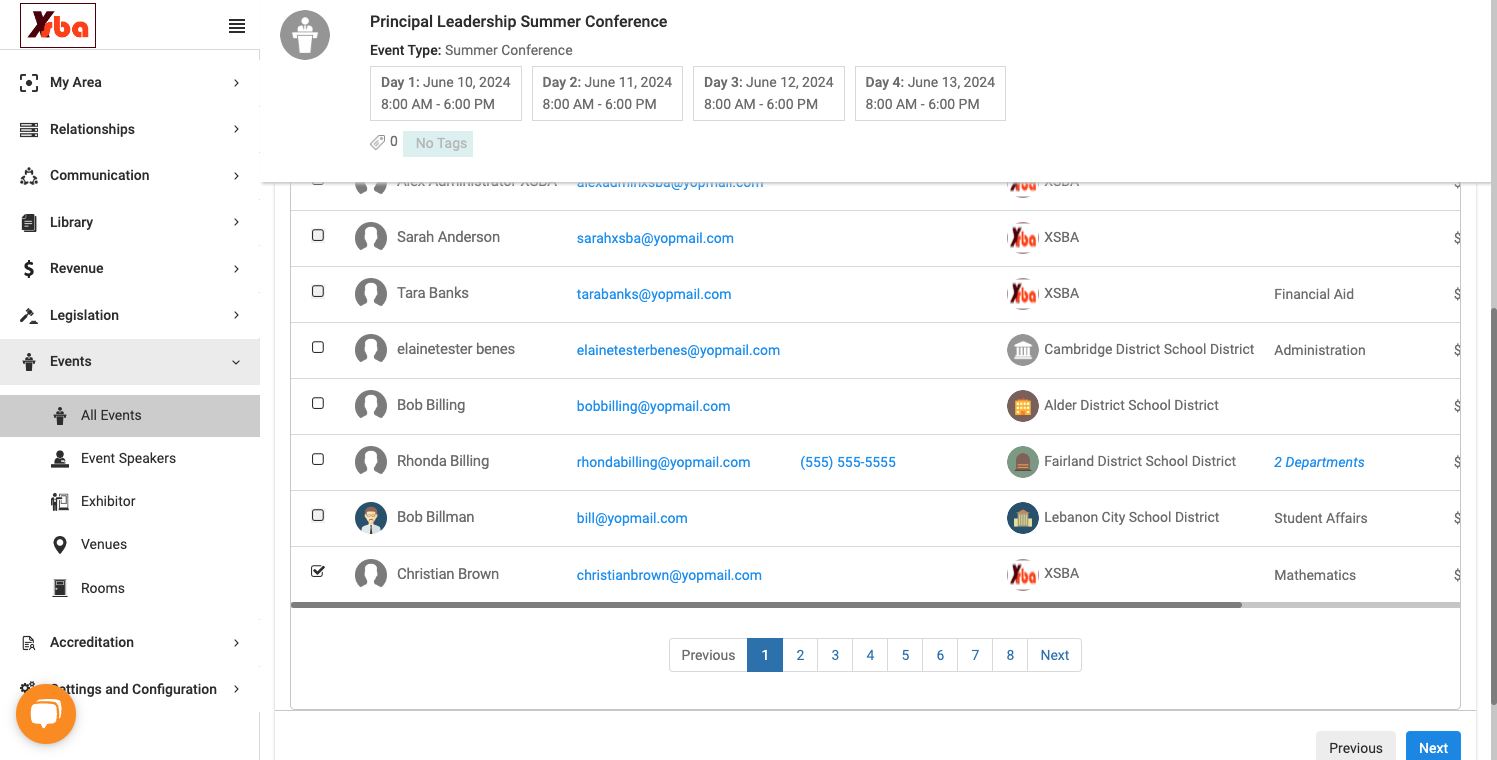Image resolution: width=1497 pixels, height=760 pixels.
Task: Open the 2 Departments link
Action: pyautogui.click(x=1319, y=462)
